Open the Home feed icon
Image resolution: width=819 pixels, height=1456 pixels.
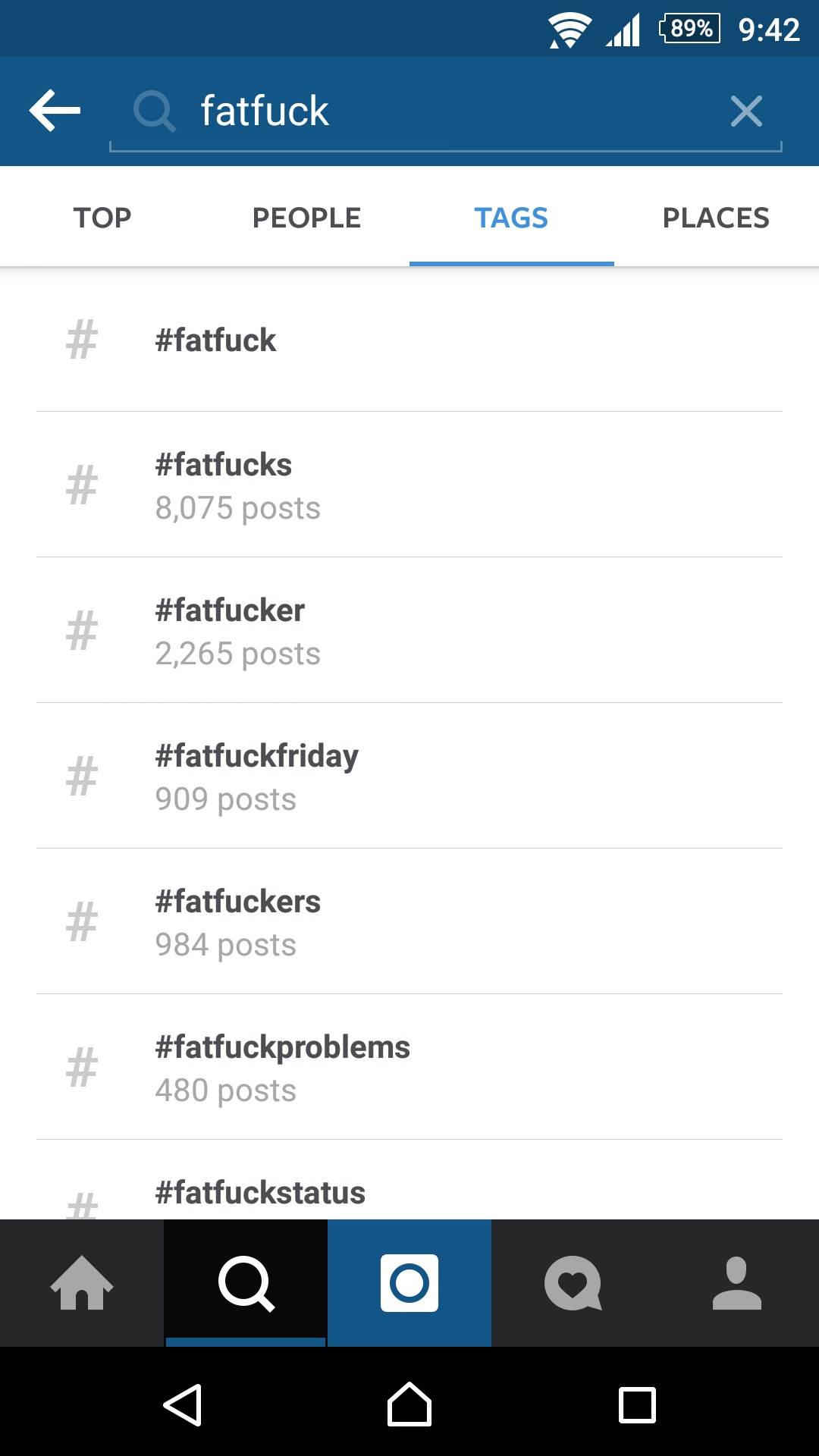point(82,1283)
